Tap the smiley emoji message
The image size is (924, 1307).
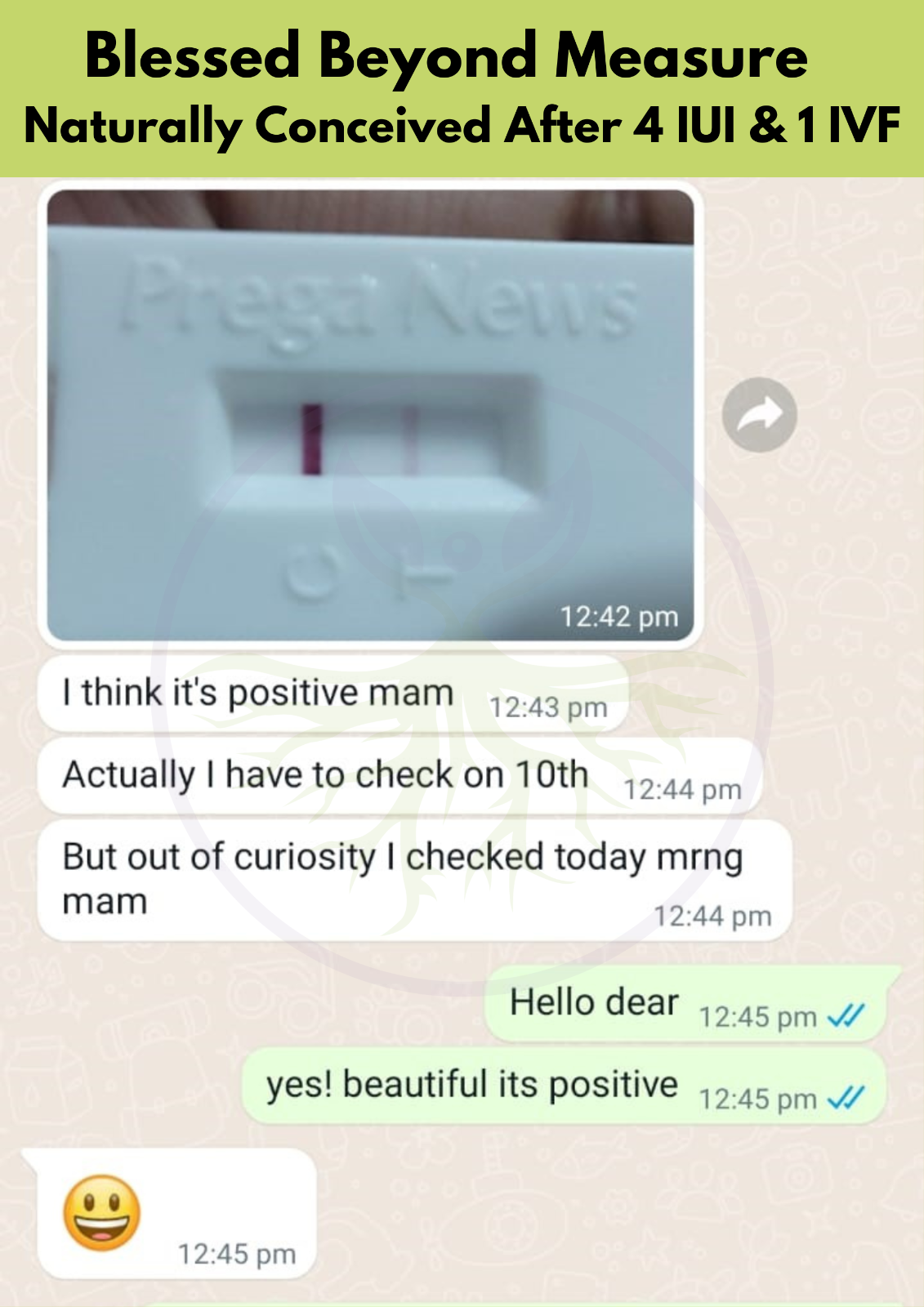pos(102,1213)
